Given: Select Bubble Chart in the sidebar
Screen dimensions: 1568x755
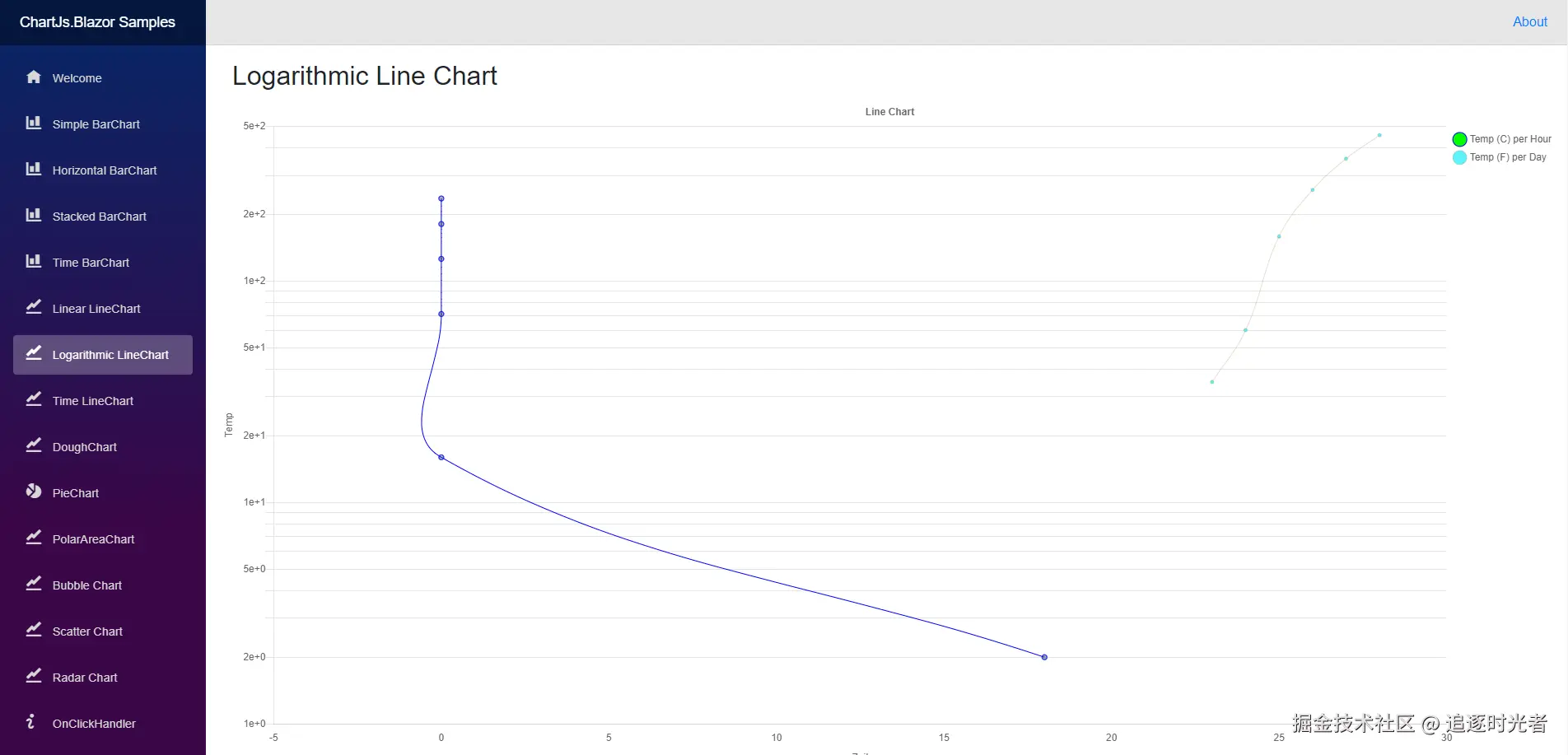Looking at the screenshot, I should click(x=87, y=585).
